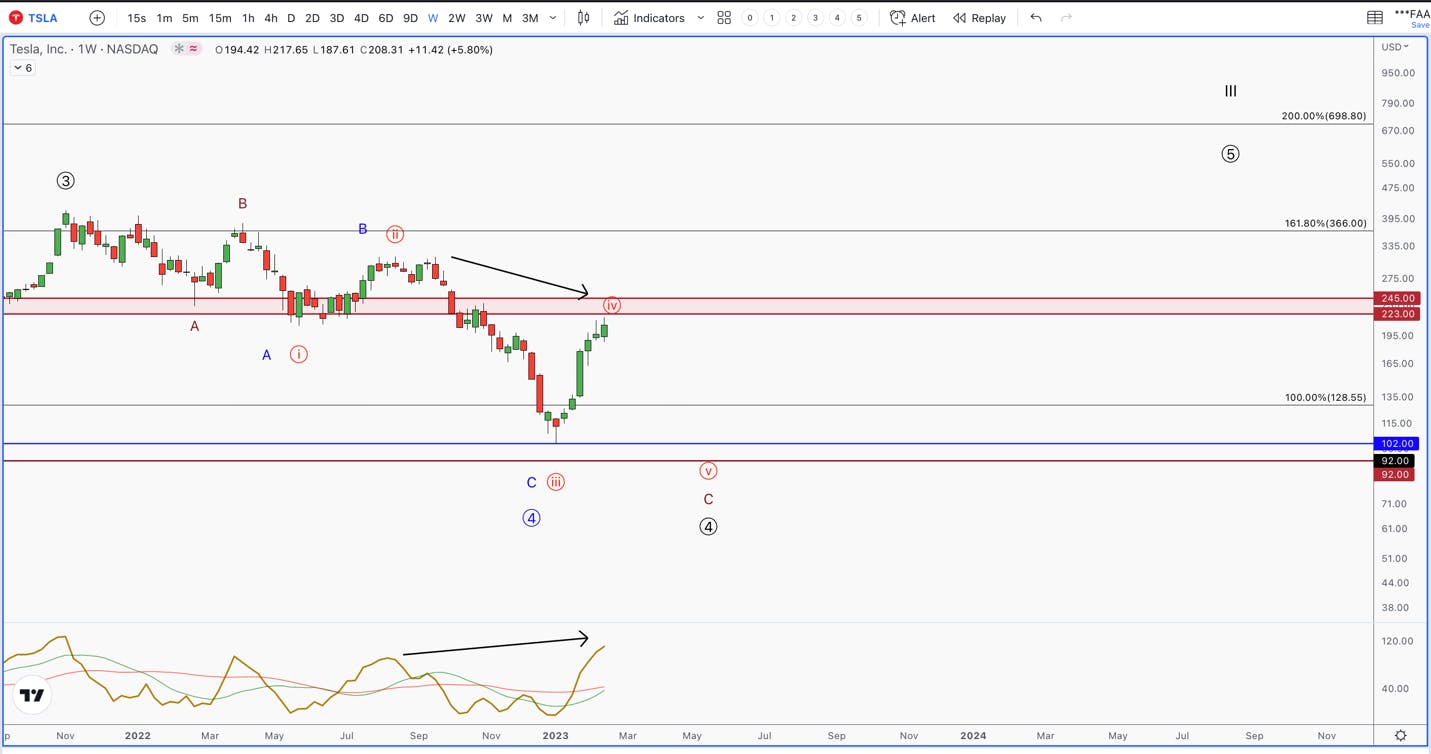Image resolution: width=1431 pixels, height=754 pixels.
Task: Switch to the 3M timeframe
Action: tap(530, 18)
